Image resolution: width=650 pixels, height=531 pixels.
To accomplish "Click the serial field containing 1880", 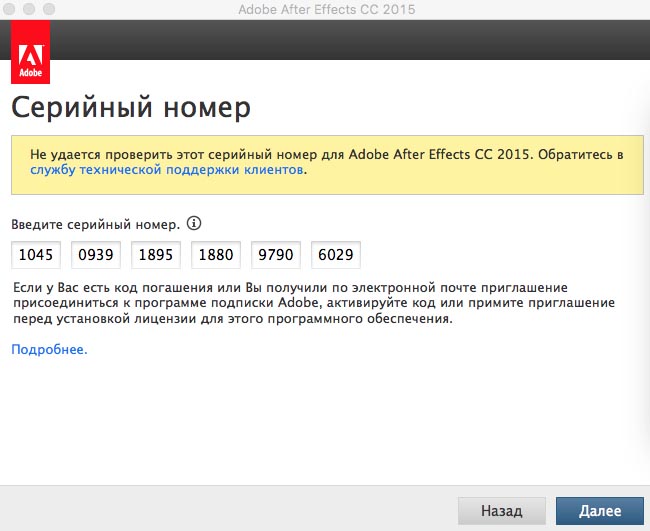I will pyautogui.click(x=216, y=255).
